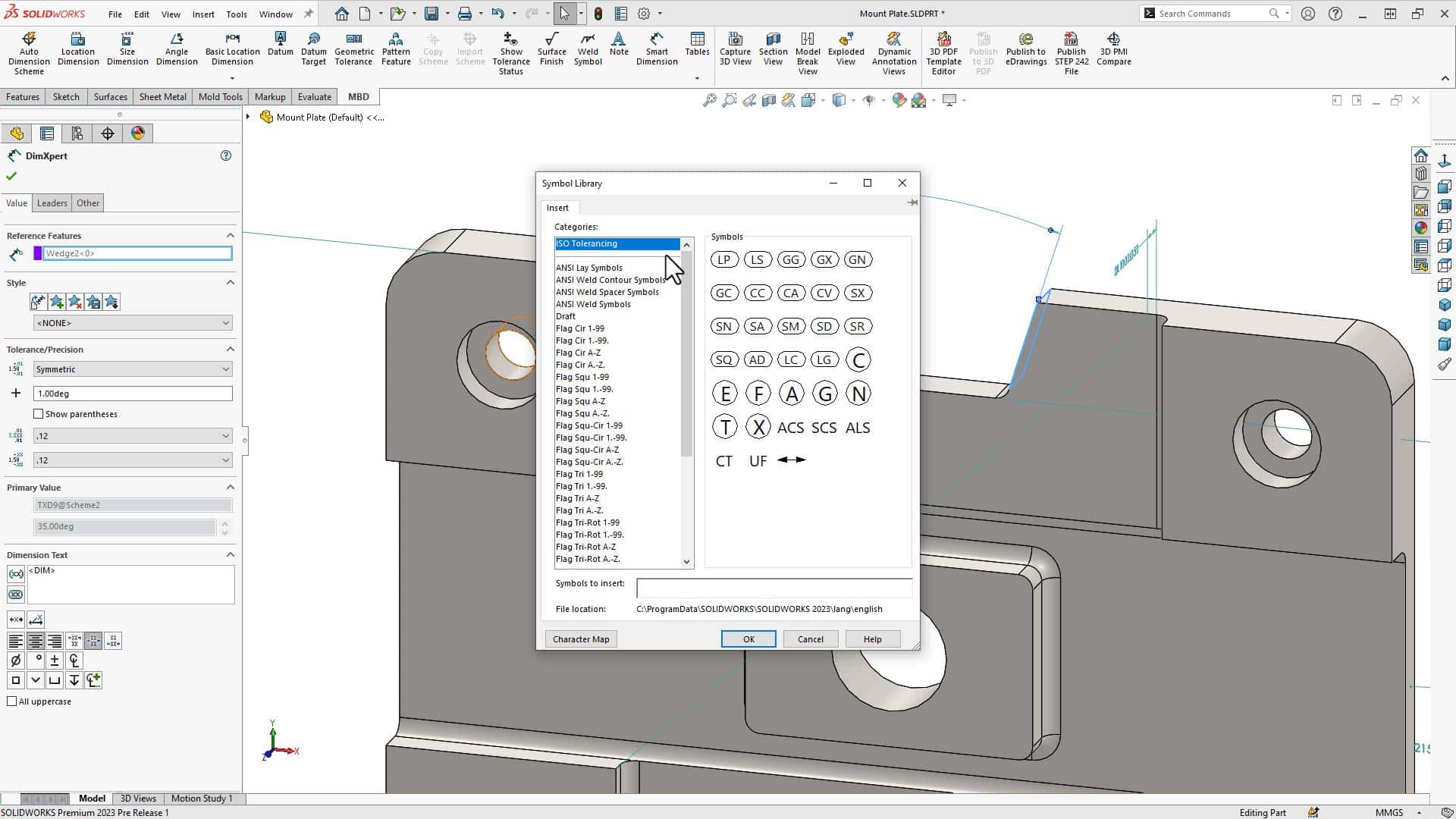Viewport: 1456px width, 819px height.
Task: Click the Wedge2 reference color swatch
Action: (x=39, y=253)
